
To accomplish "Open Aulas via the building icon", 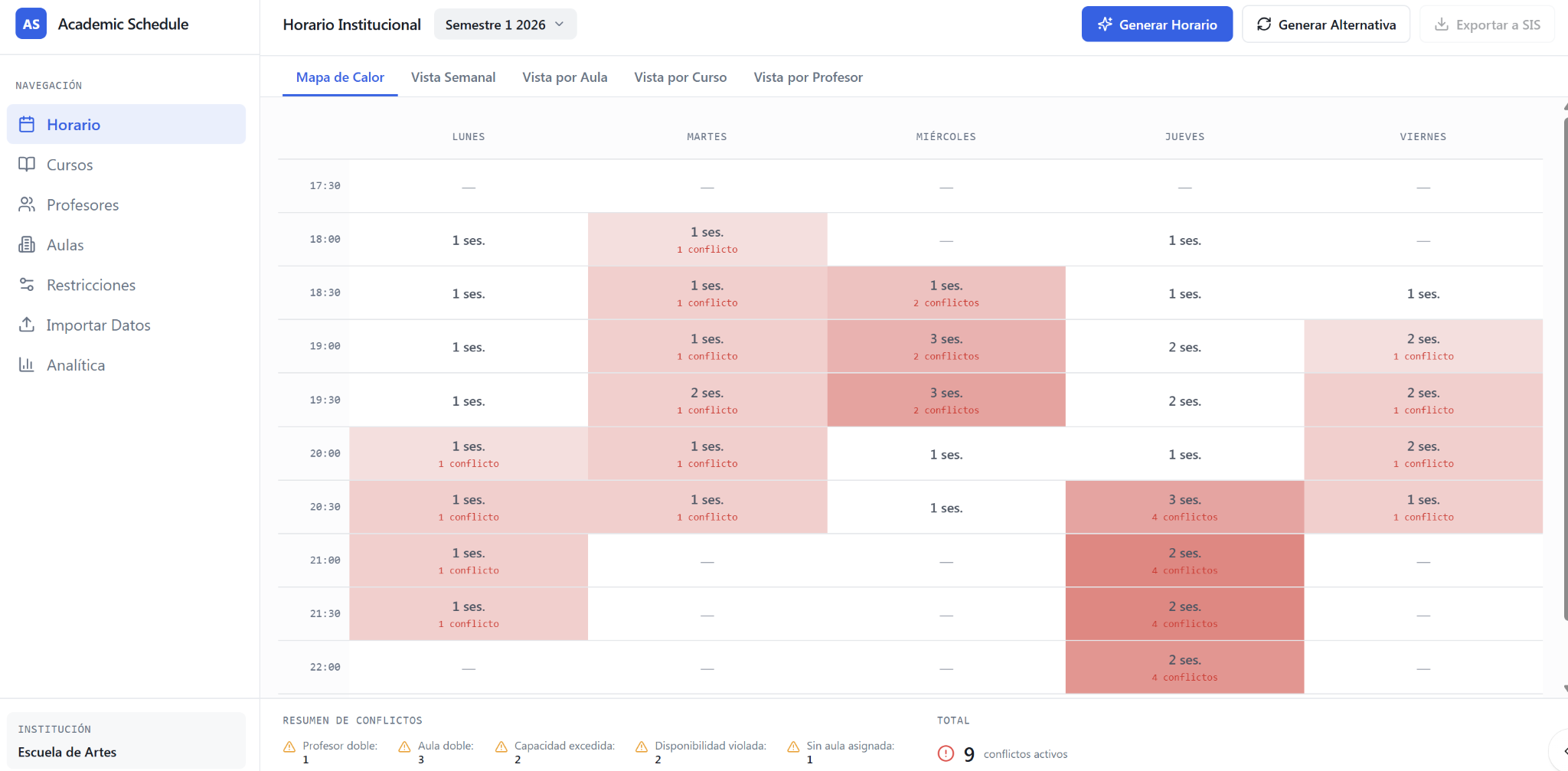I will click(27, 245).
